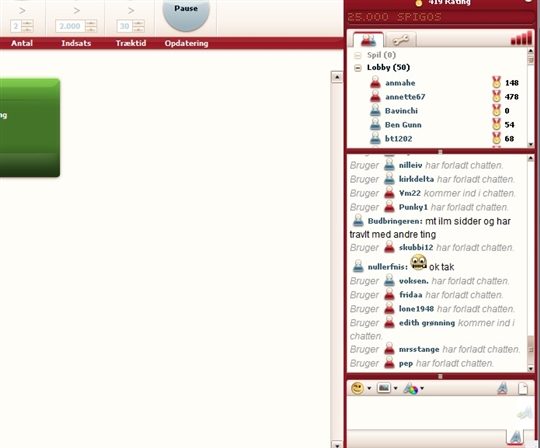
Task: Click the Antal stepper control
Action: click(28, 26)
